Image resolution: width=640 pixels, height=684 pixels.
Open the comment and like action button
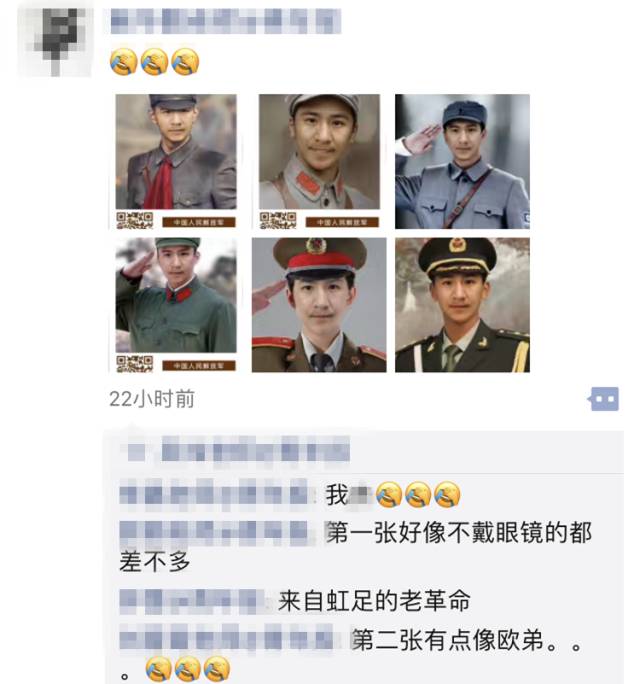[604, 399]
